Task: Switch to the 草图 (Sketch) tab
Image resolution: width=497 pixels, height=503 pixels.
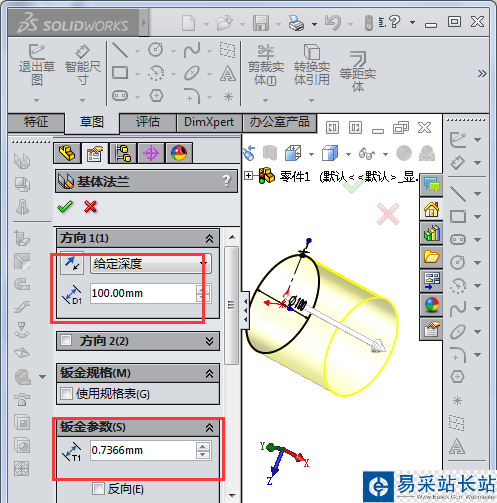Action: (92, 122)
